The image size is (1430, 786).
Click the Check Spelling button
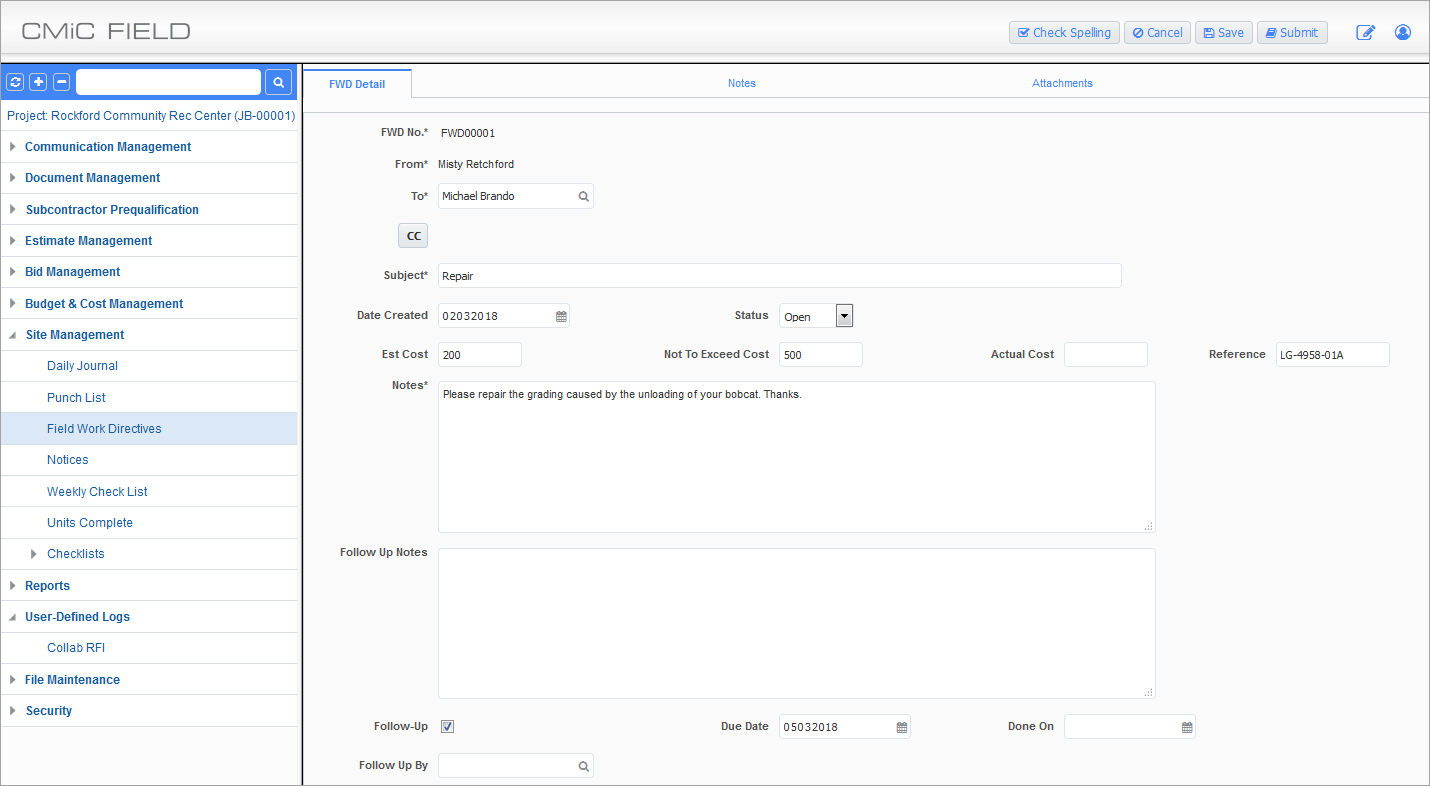click(x=1064, y=33)
